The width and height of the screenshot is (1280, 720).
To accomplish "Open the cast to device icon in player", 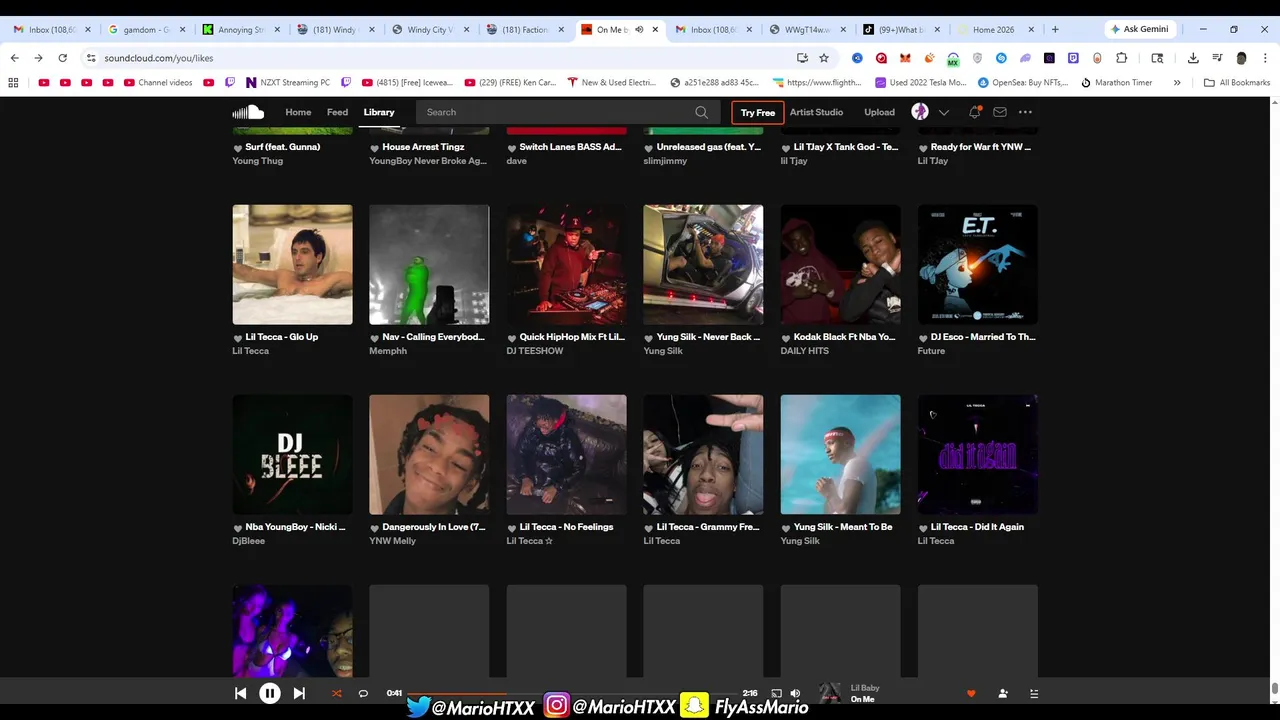I will [776, 693].
